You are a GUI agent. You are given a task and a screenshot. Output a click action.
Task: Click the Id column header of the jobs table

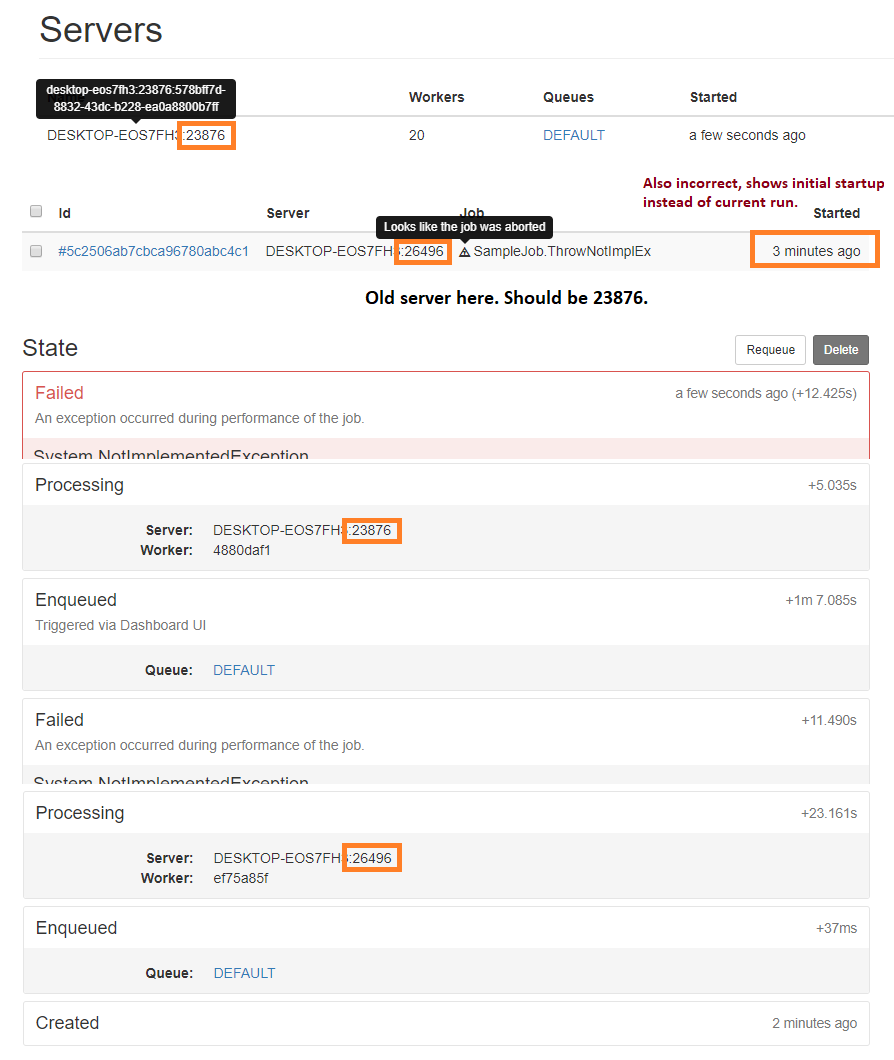tap(64, 213)
